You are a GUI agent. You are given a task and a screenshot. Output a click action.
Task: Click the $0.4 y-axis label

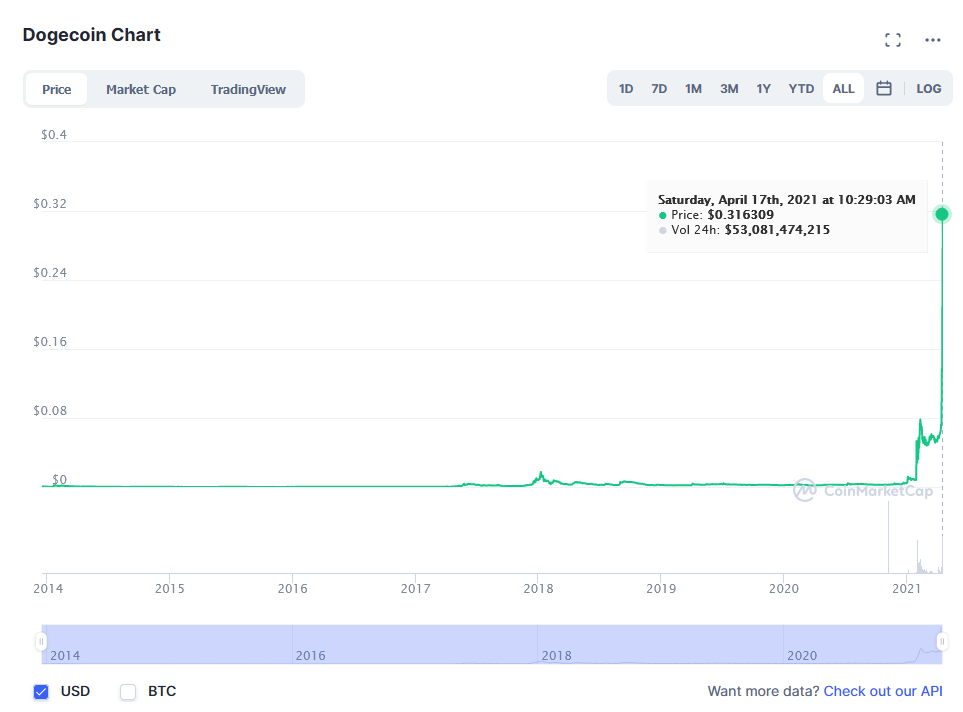click(x=54, y=135)
